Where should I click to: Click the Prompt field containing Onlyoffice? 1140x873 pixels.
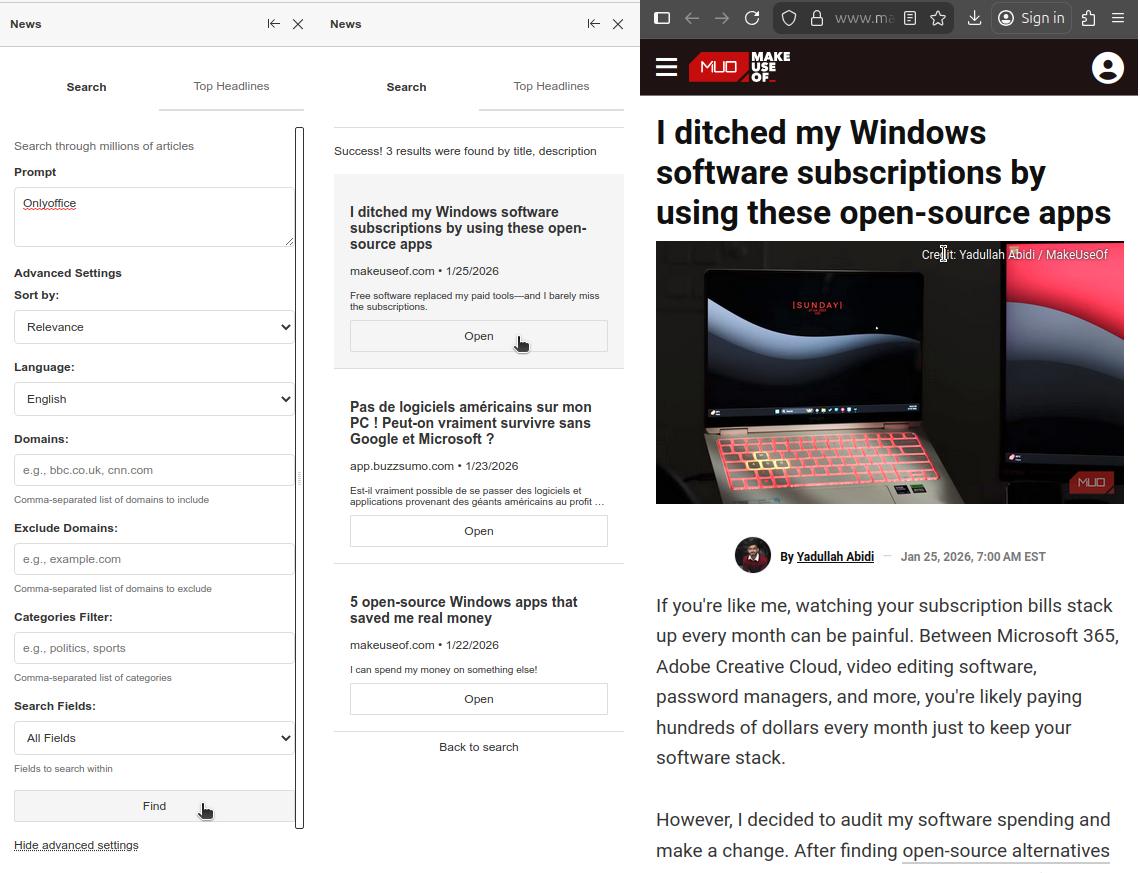(154, 216)
